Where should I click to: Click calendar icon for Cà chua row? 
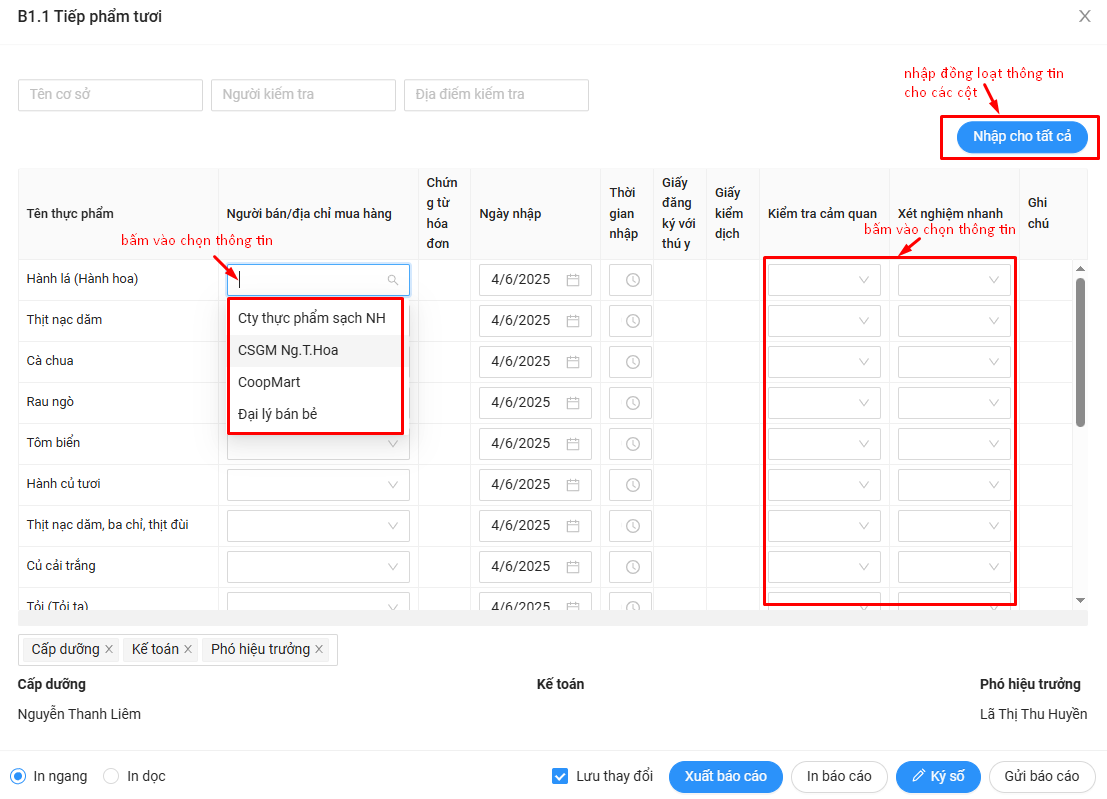click(573, 362)
